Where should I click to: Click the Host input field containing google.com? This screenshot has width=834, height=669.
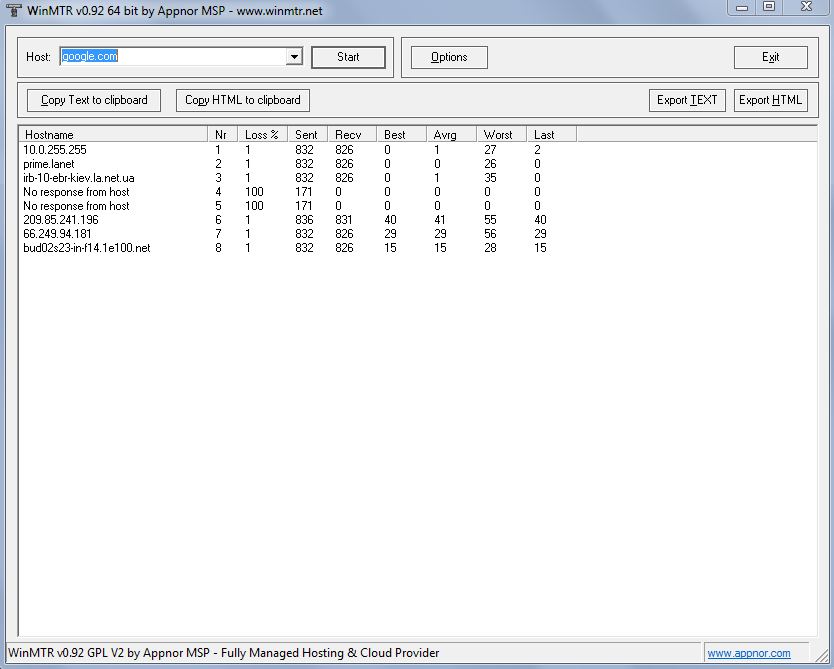172,57
